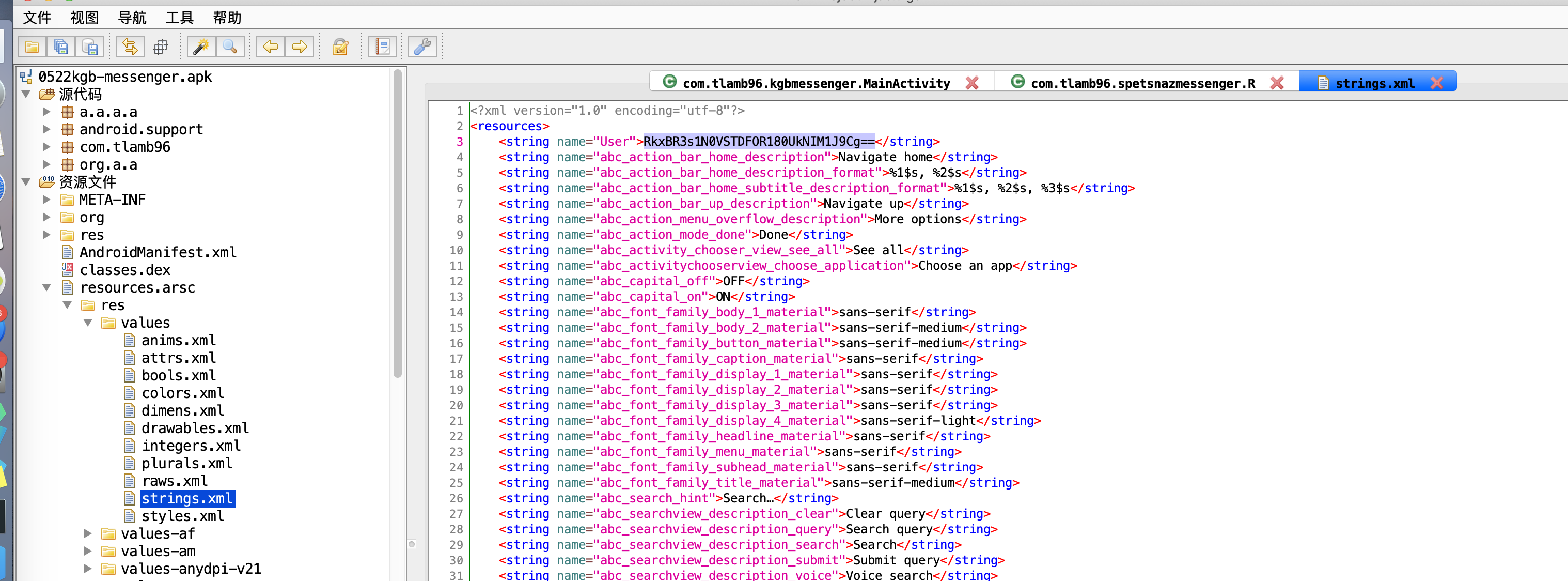Viewport: 1568px width, 581px height.
Task: Open AndroidManifest.xml in the tree
Action: (x=158, y=252)
